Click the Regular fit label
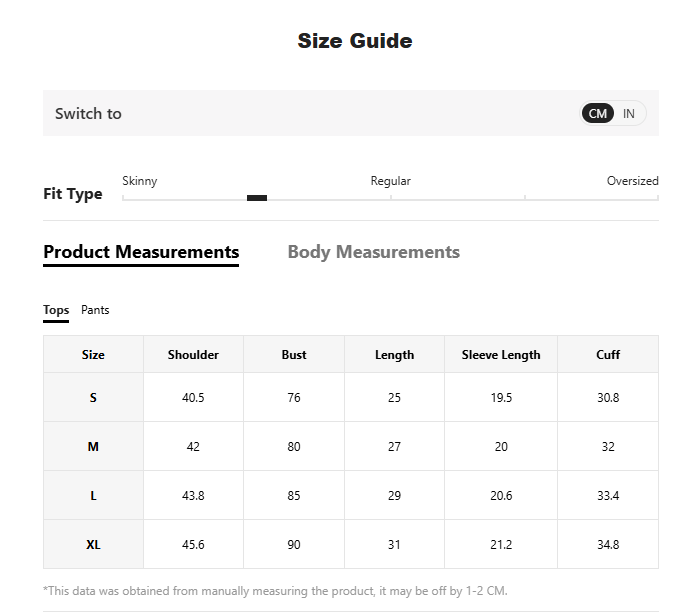The image size is (690, 615). tap(390, 181)
